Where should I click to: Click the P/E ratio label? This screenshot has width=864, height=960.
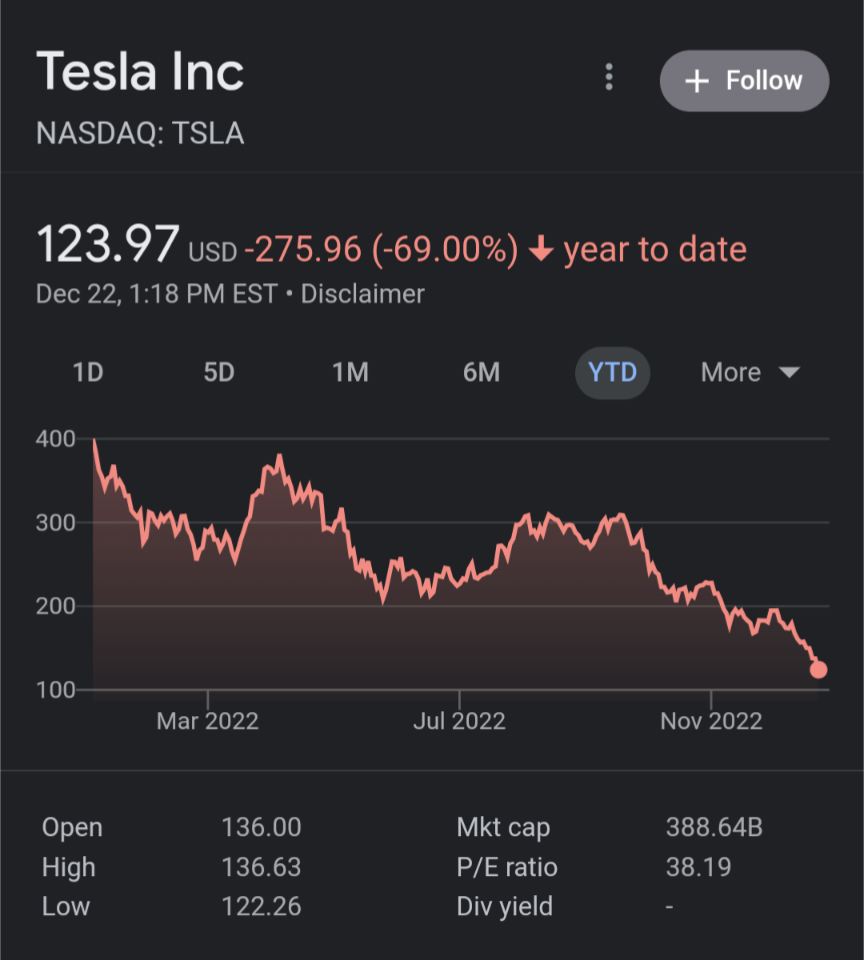point(507,868)
